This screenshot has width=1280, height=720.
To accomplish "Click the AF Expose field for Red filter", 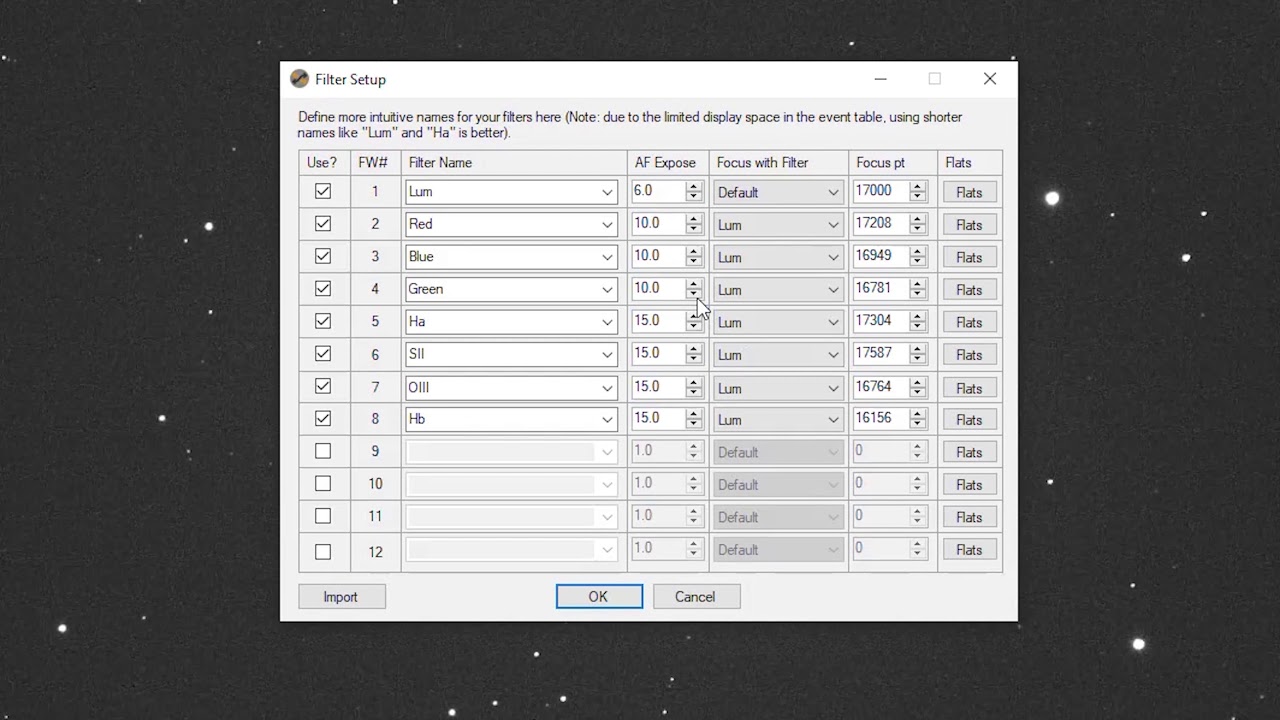I will 658,224.
